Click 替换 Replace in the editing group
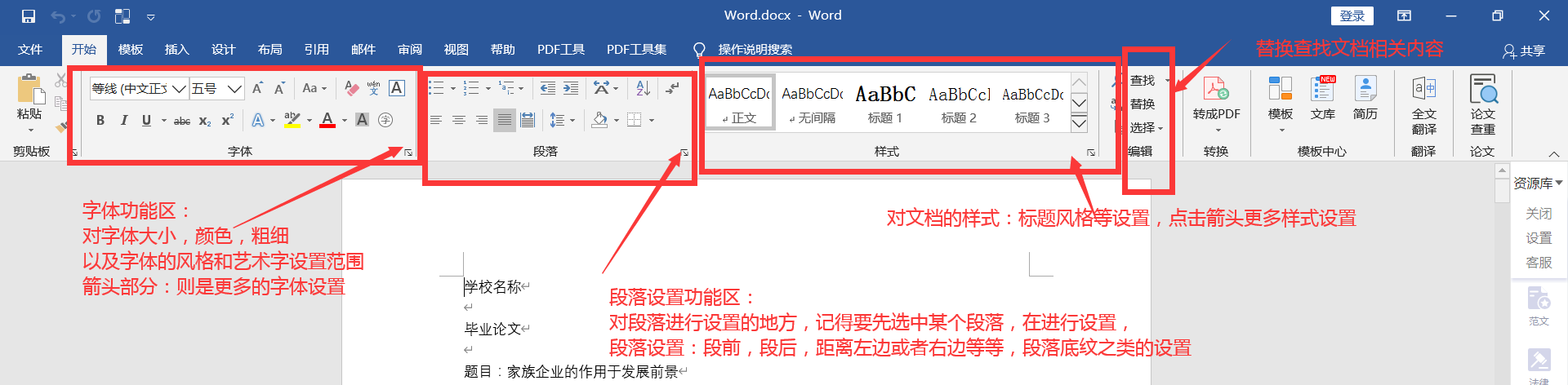 pos(1142,104)
